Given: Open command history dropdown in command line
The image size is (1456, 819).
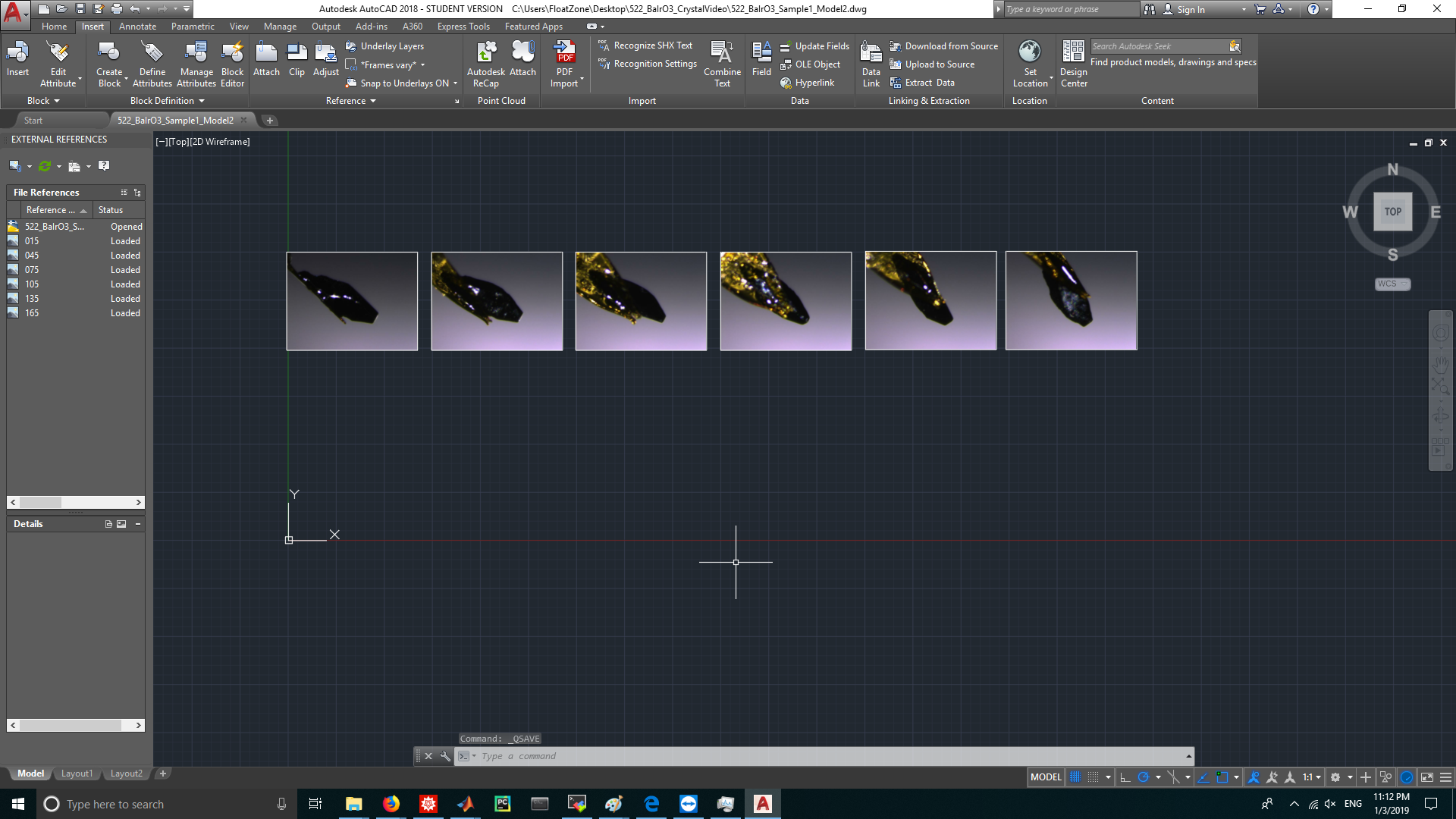Looking at the screenshot, I should click(1188, 756).
